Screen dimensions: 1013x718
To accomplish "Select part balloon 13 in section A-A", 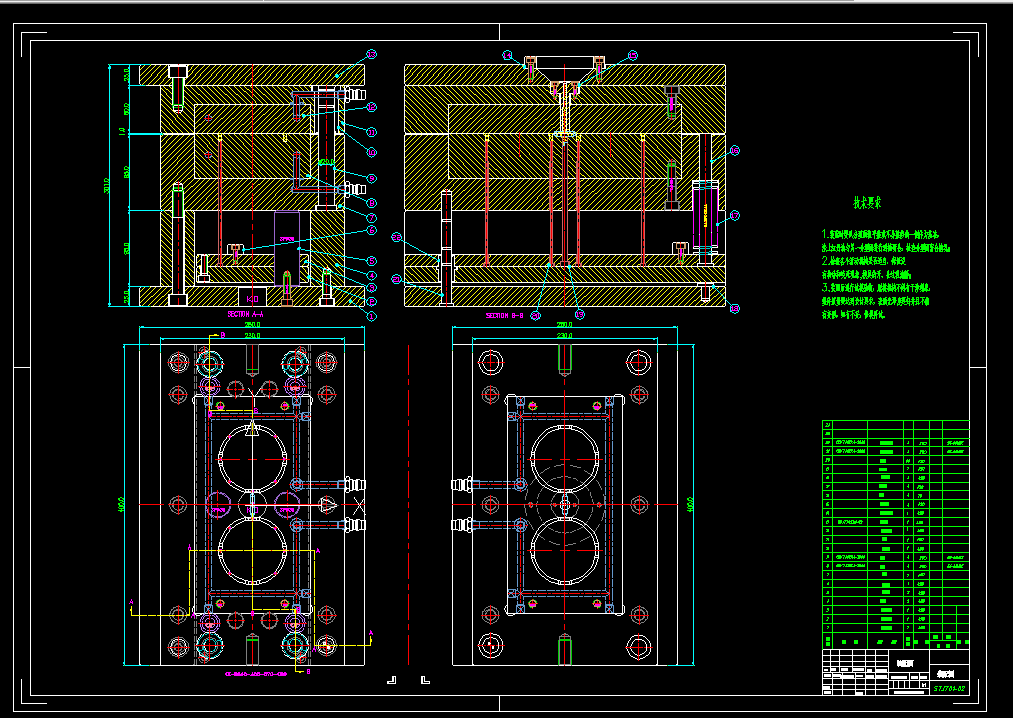I will [x=371, y=54].
